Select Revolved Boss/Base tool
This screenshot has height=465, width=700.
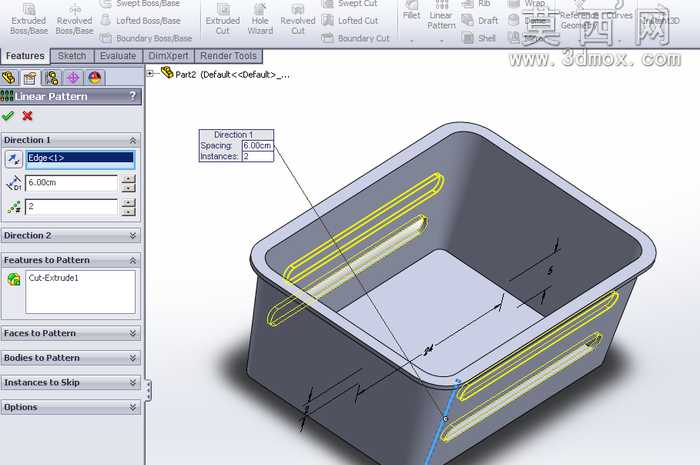[x=74, y=20]
